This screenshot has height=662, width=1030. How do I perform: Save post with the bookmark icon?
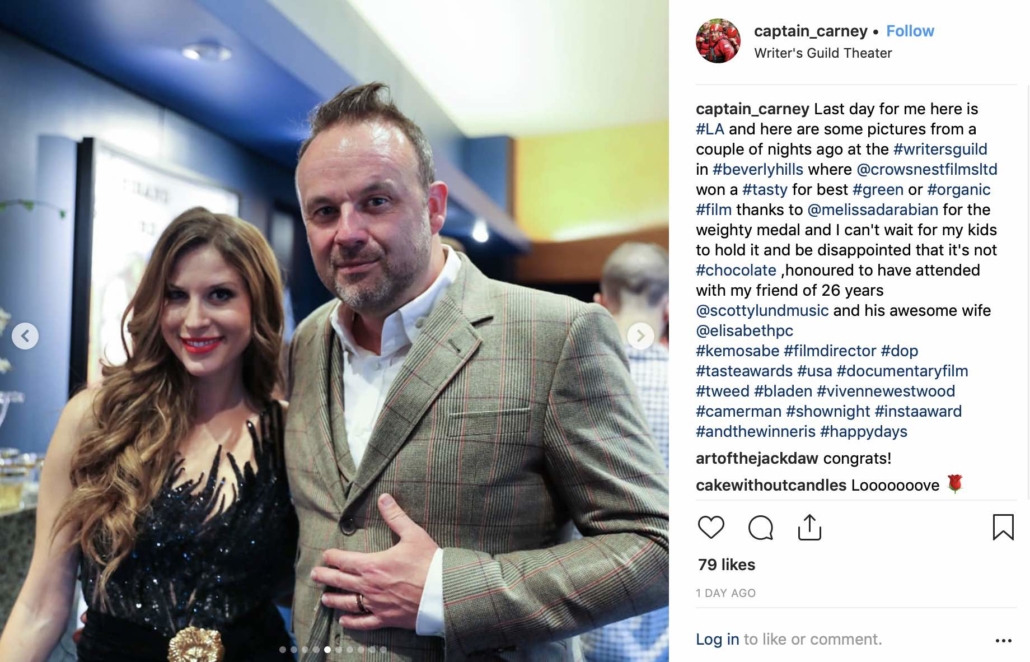[x=1002, y=527]
